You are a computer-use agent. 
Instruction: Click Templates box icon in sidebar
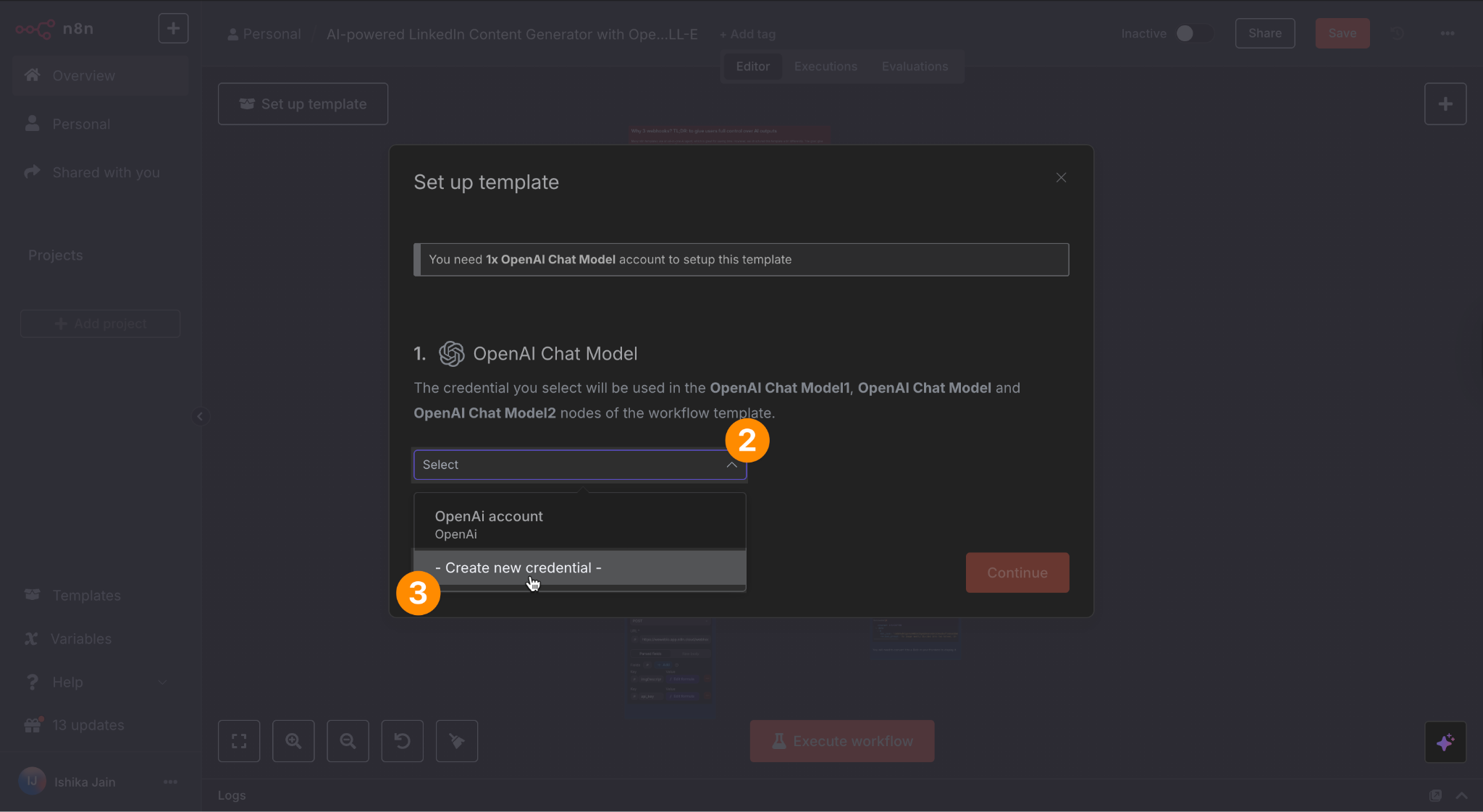point(32,594)
